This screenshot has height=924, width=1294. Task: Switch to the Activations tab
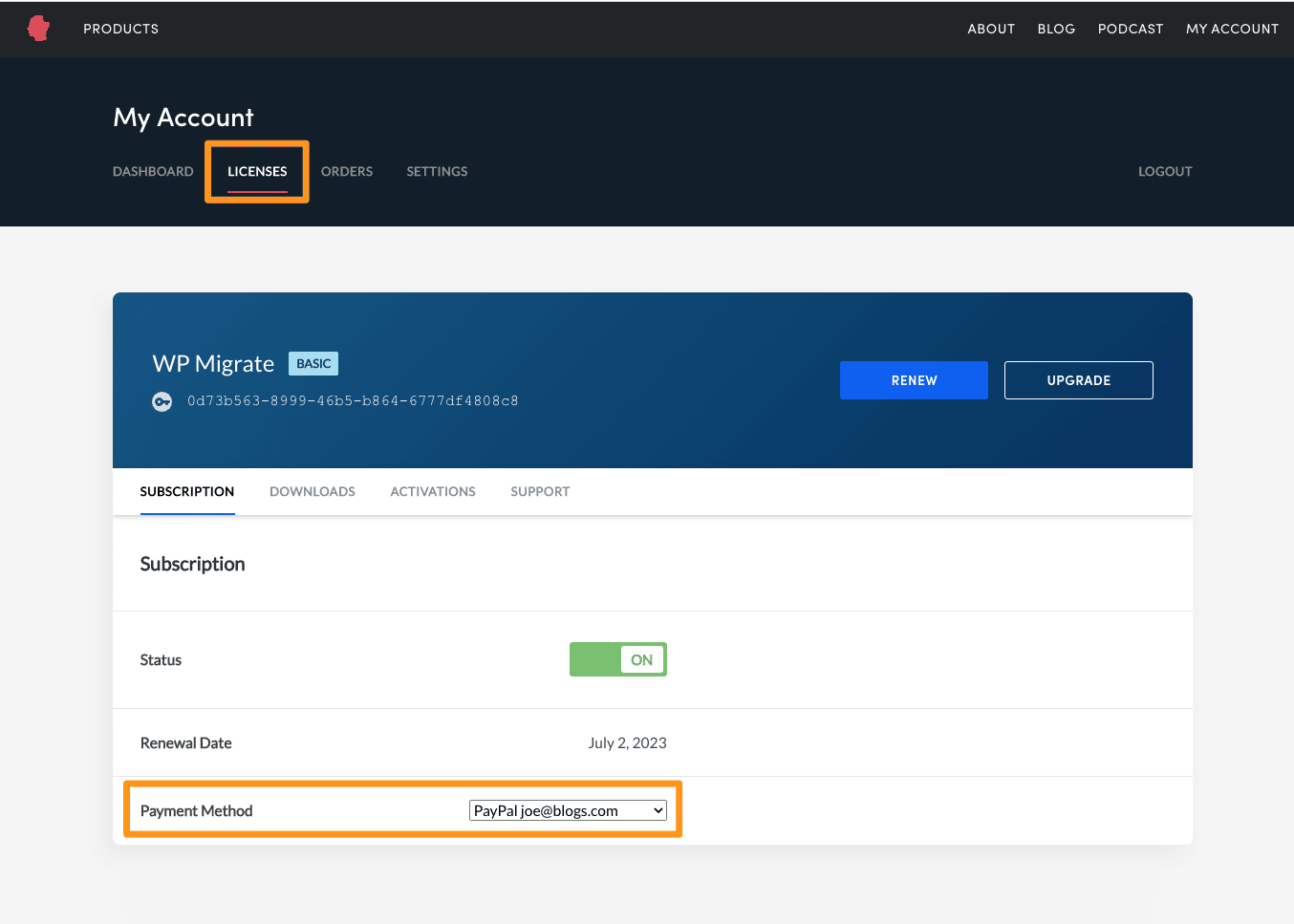click(432, 491)
